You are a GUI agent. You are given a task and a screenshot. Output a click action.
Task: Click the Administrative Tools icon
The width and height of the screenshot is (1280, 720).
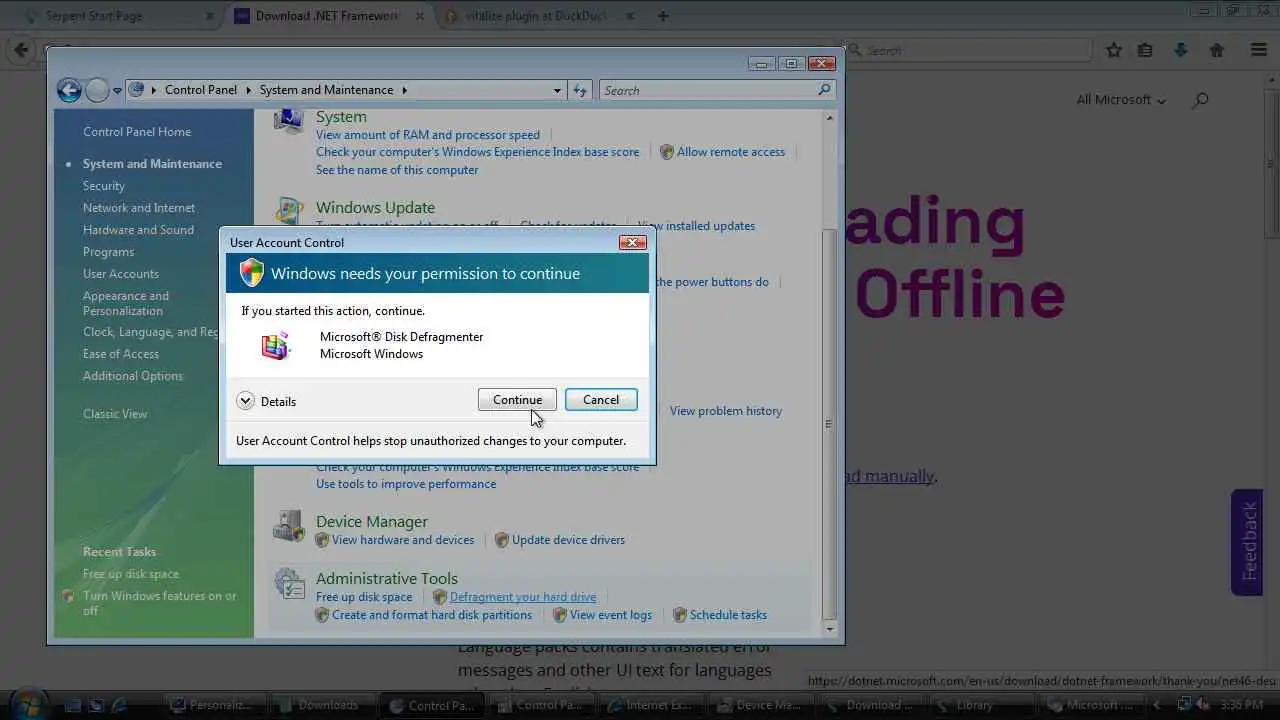click(x=289, y=583)
